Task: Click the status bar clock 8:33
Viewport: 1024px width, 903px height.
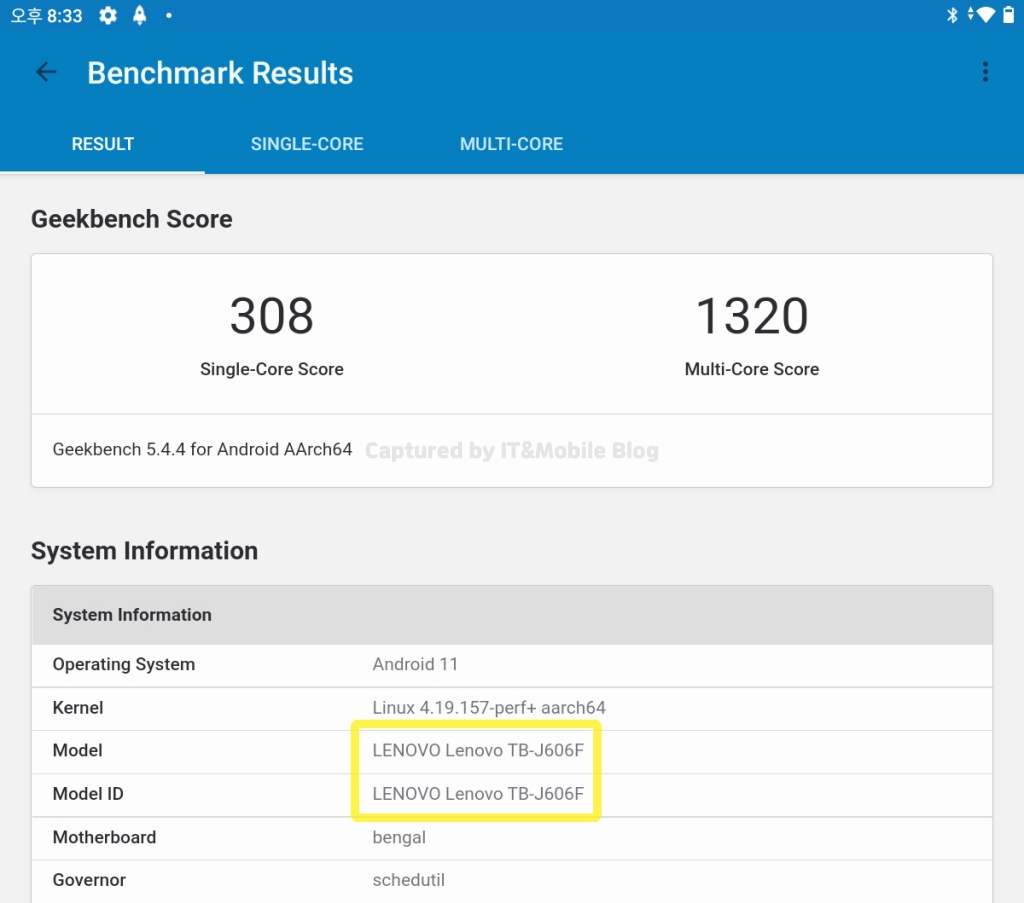Action: pos(47,16)
